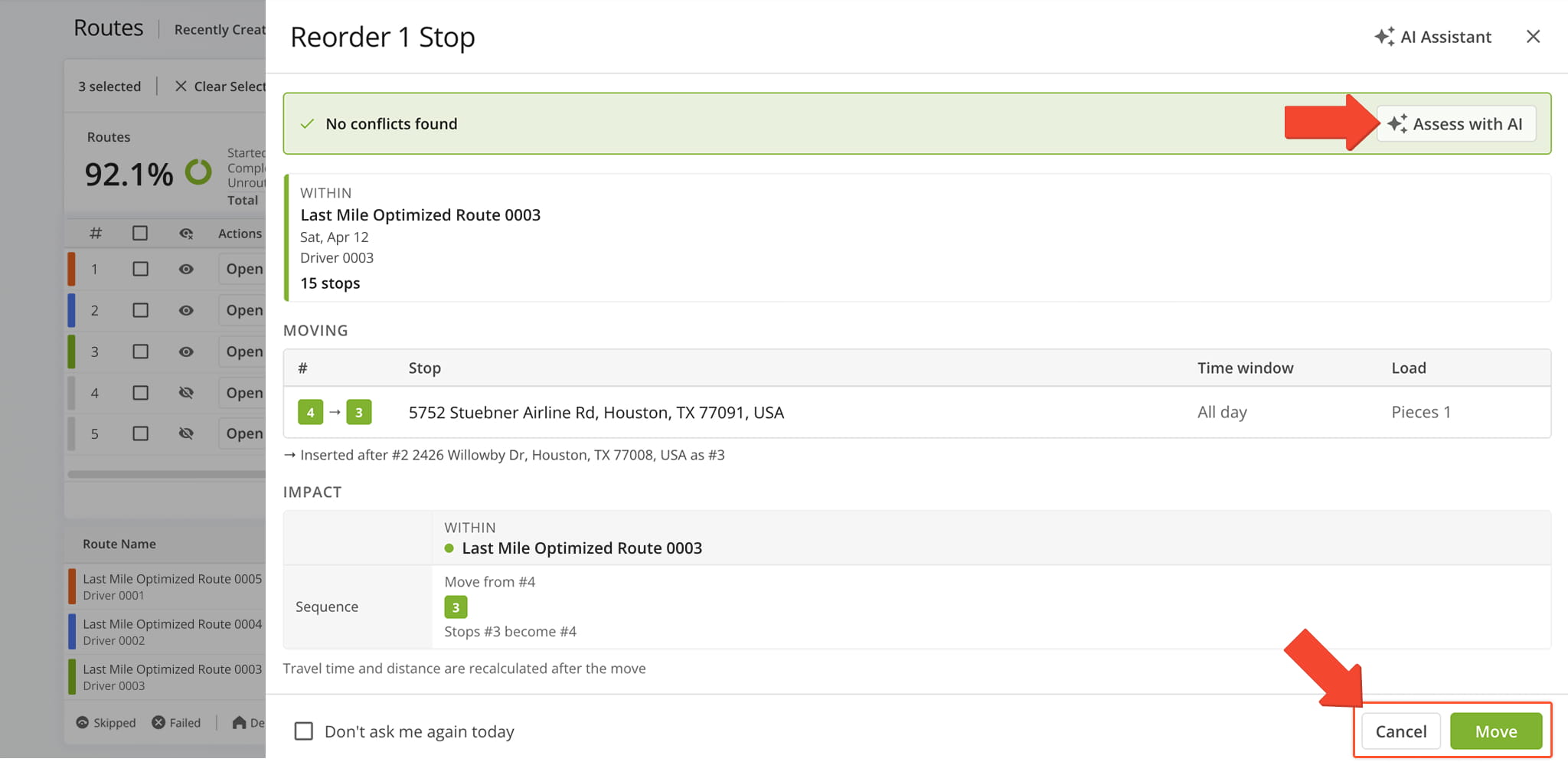
Task: Cancel the stop reorder
Action: [x=1400, y=731]
